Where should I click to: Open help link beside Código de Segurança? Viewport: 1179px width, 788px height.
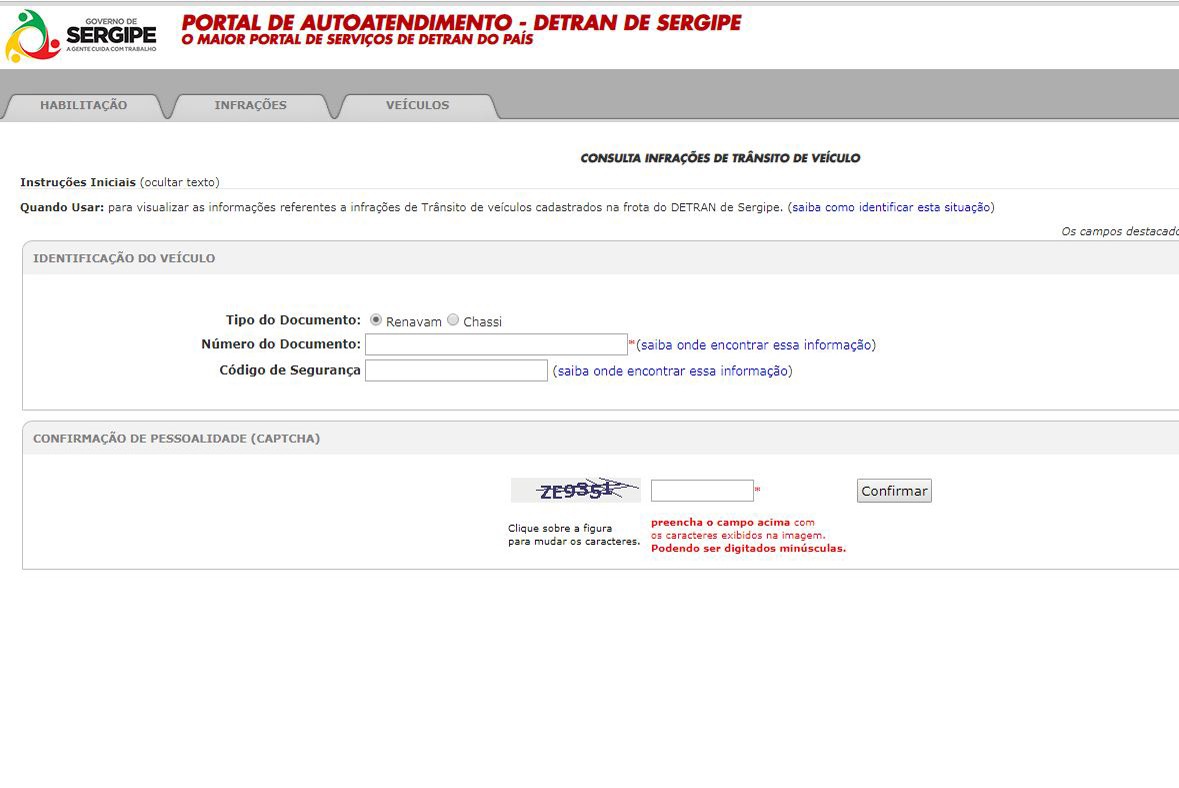[672, 371]
